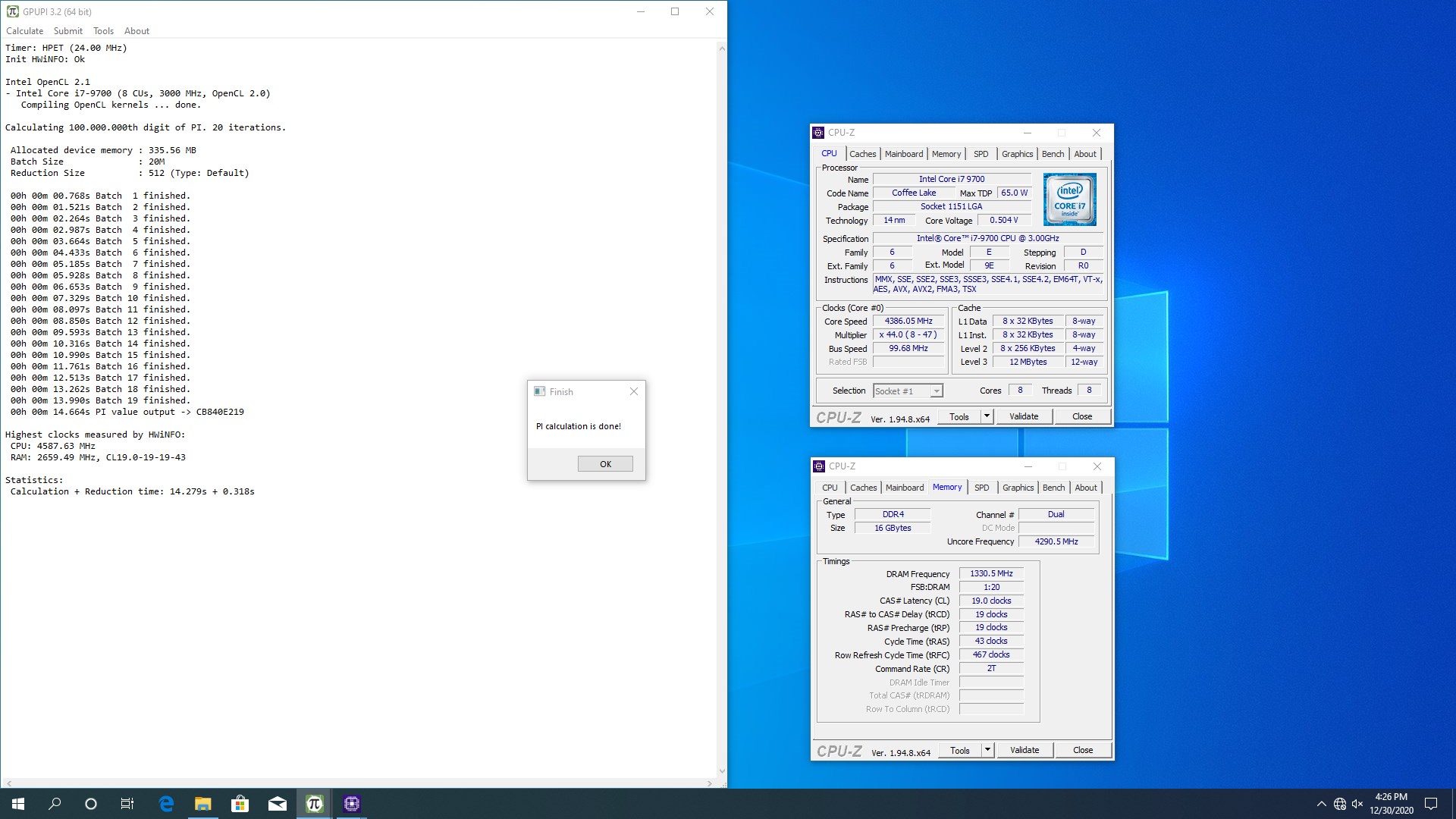
Task: Minimize the top CPU-Z window
Action: pyautogui.click(x=1028, y=133)
